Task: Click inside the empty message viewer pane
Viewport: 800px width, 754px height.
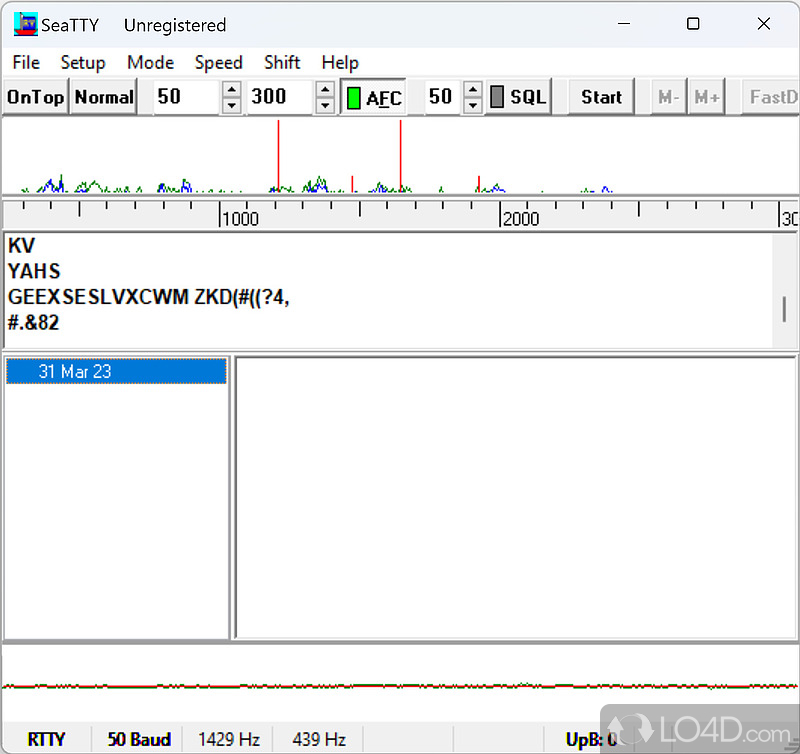Action: point(516,498)
